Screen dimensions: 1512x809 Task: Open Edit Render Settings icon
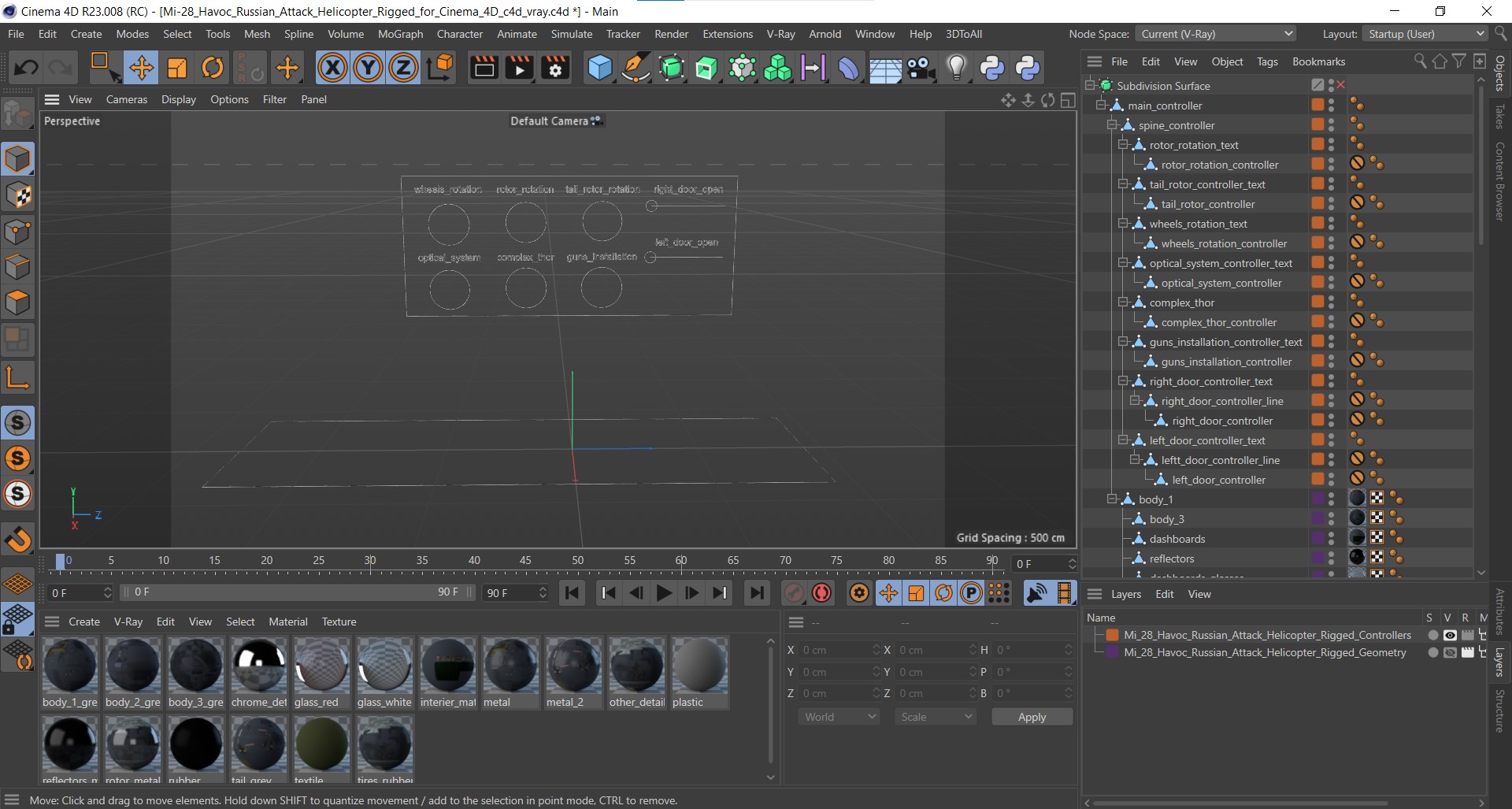click(x=555, y=68)
